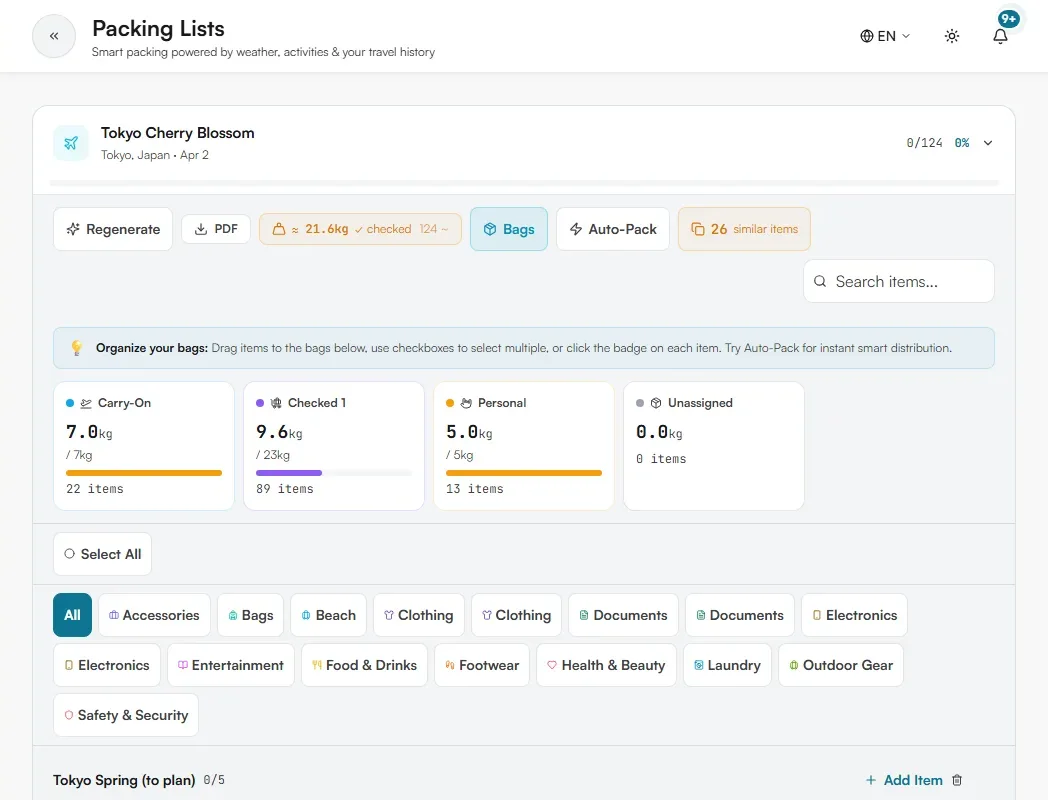Image resolution: width=1048 pixels, height=800 pixels.
Task: Show the Entertainment category
Action: [x=231, y=665]
